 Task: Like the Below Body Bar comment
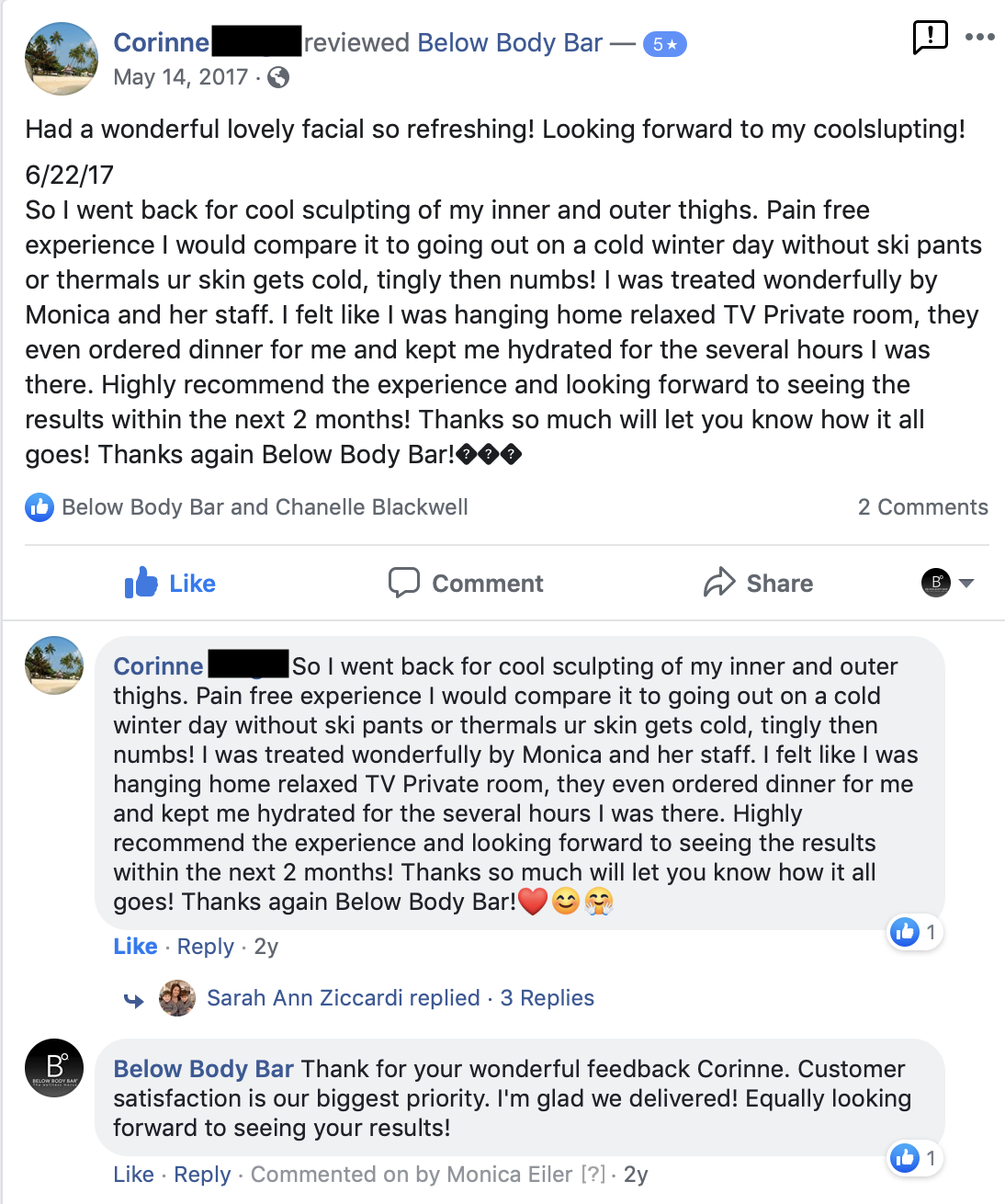[133, 1175]
